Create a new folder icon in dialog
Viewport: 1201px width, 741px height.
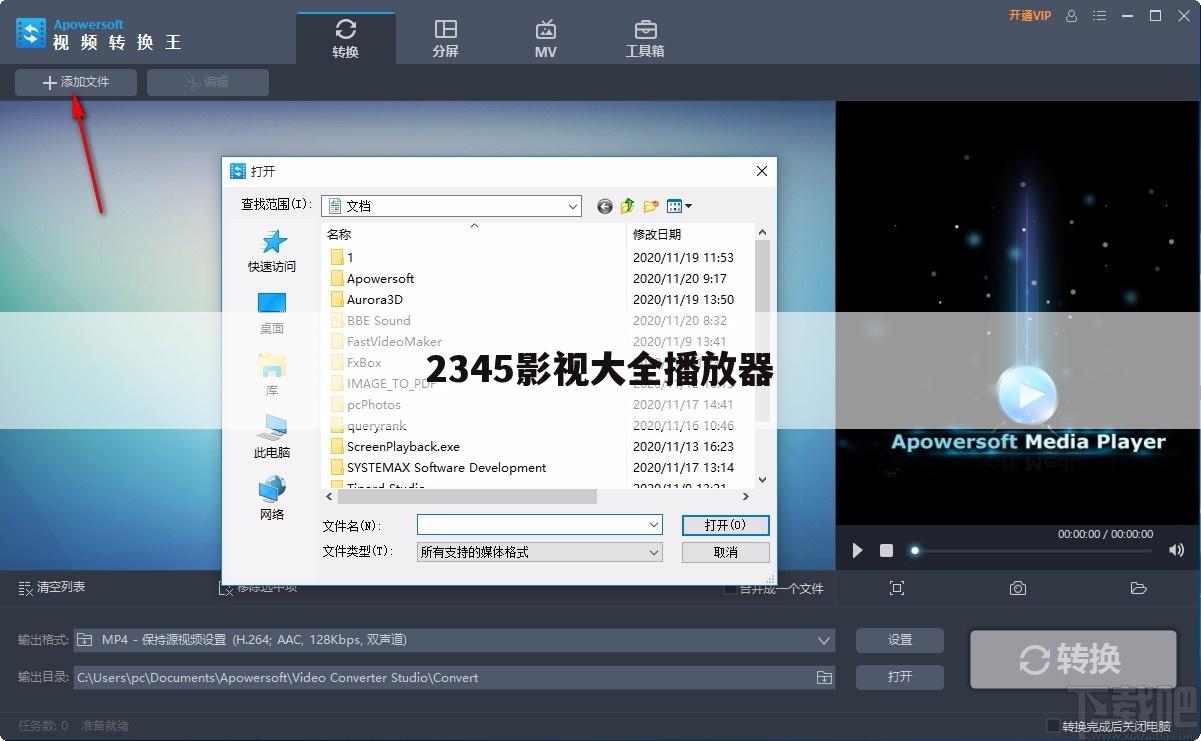coord(651,206)
